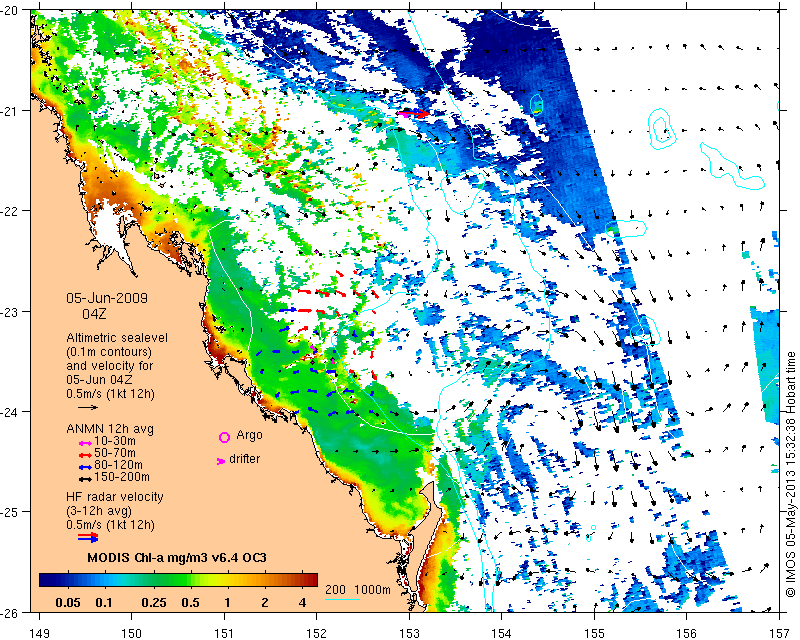Click the magenta 10-30m arrow symbol

point(86,443)
